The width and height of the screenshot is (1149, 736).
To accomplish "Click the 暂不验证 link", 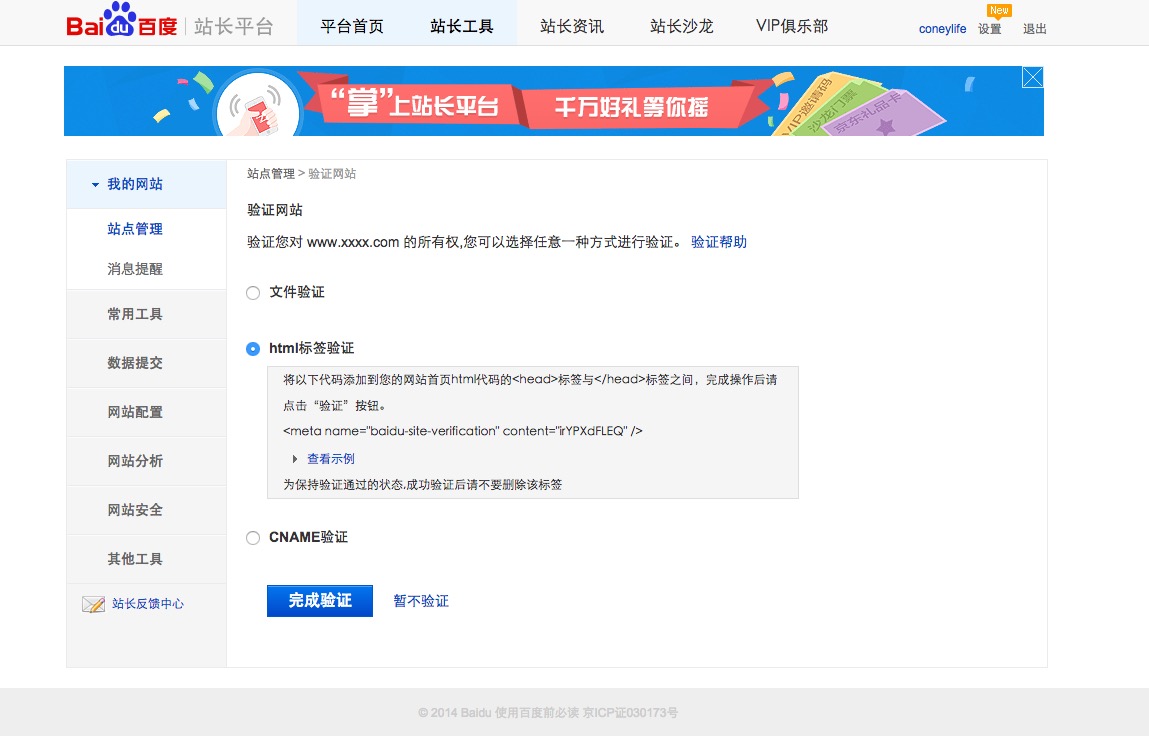I will pos(421,601).
